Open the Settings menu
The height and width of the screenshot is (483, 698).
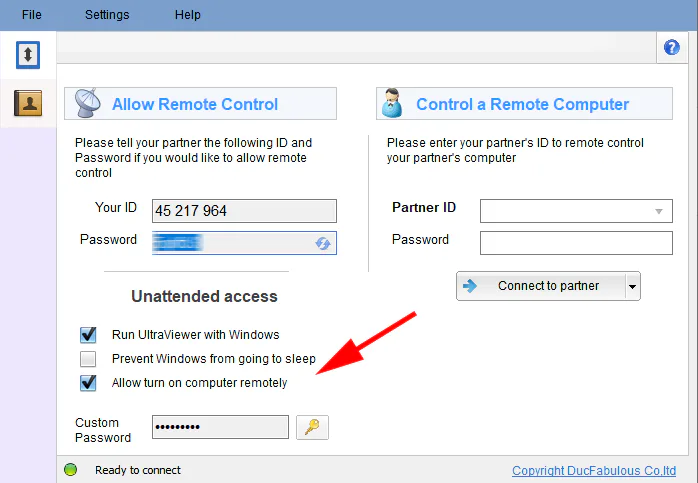(x=107, y=15)
